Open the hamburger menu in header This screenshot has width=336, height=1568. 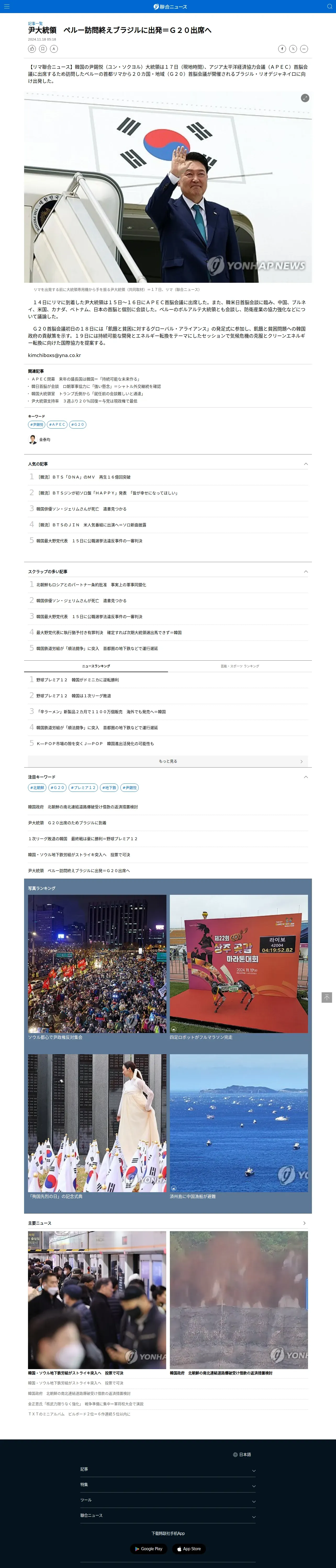coord(7,7)
